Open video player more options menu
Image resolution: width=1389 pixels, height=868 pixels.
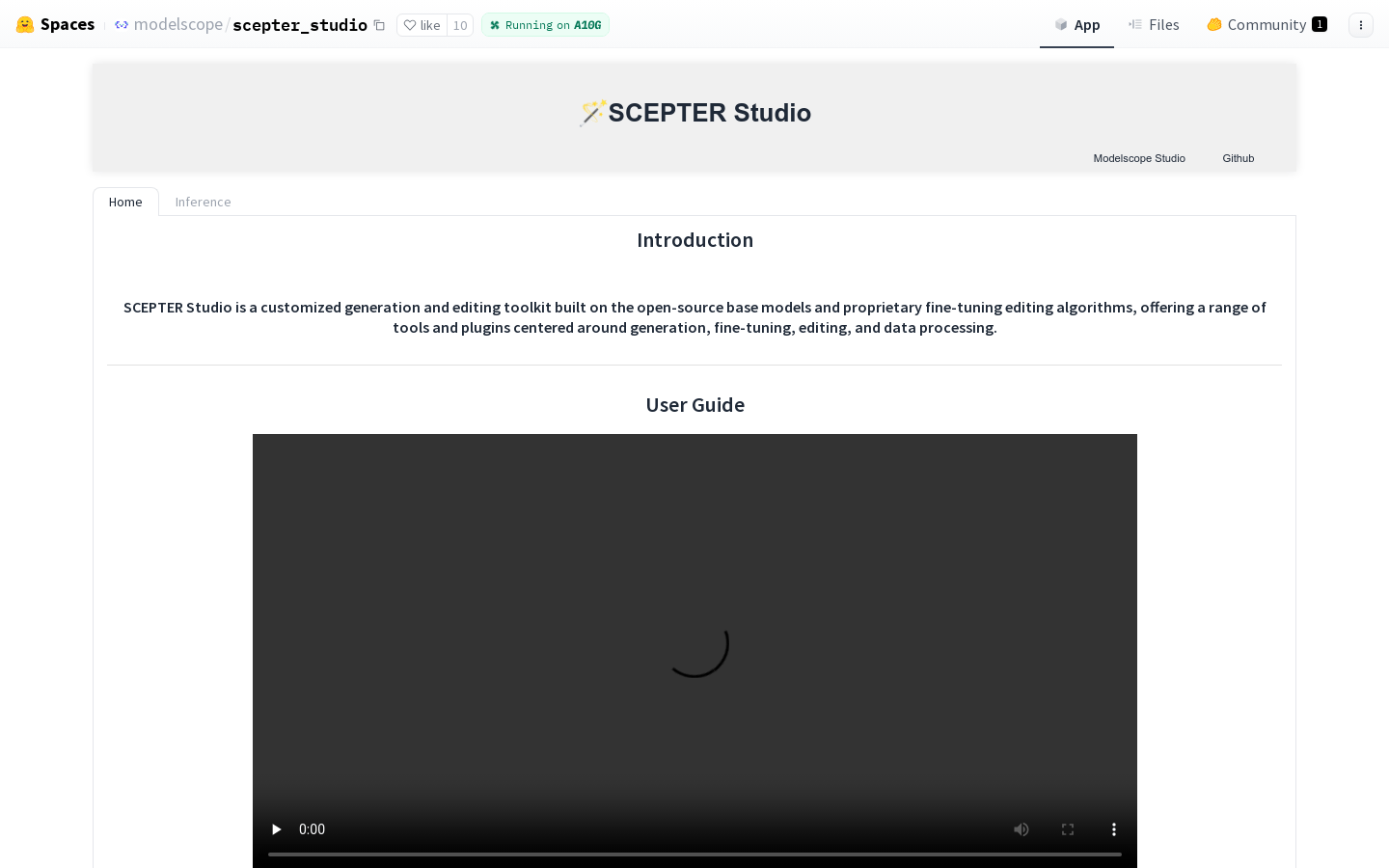point(1114,829)
